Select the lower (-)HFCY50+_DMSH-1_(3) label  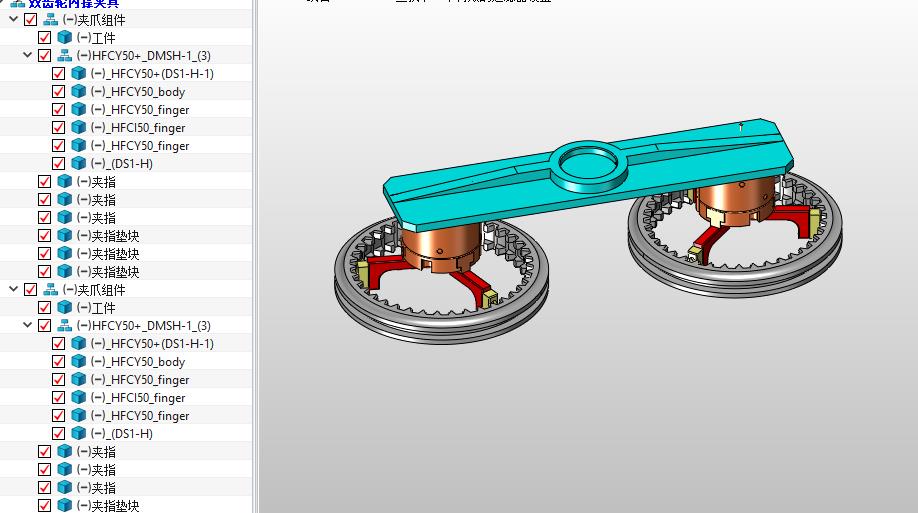[143, 326]
